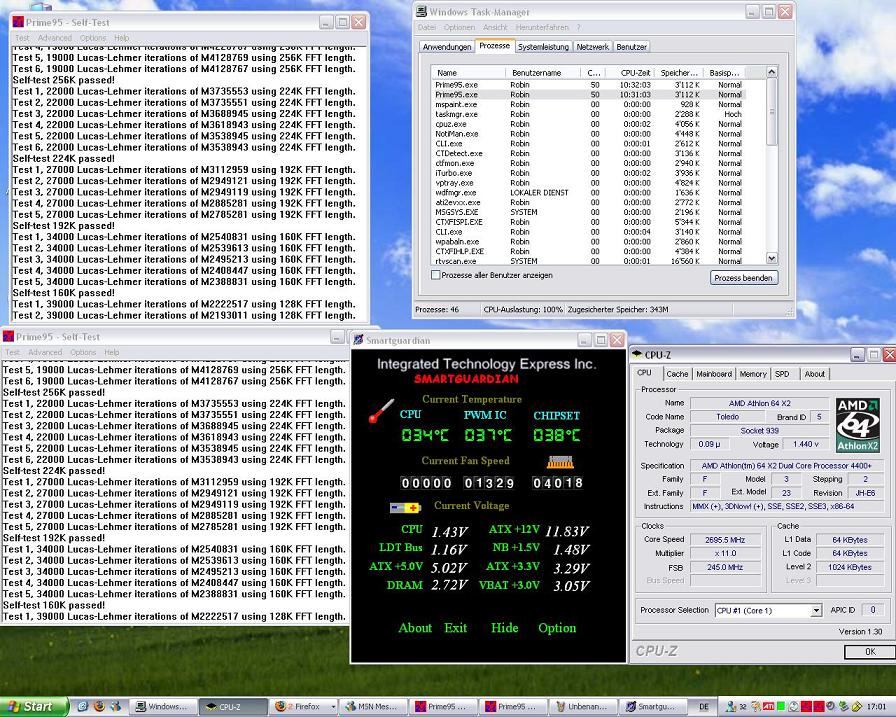Image resolution: width=896 pixels, height=717 pixels.
Task: Click Hide in Smartguardian
Action: [x=505, y=628]
